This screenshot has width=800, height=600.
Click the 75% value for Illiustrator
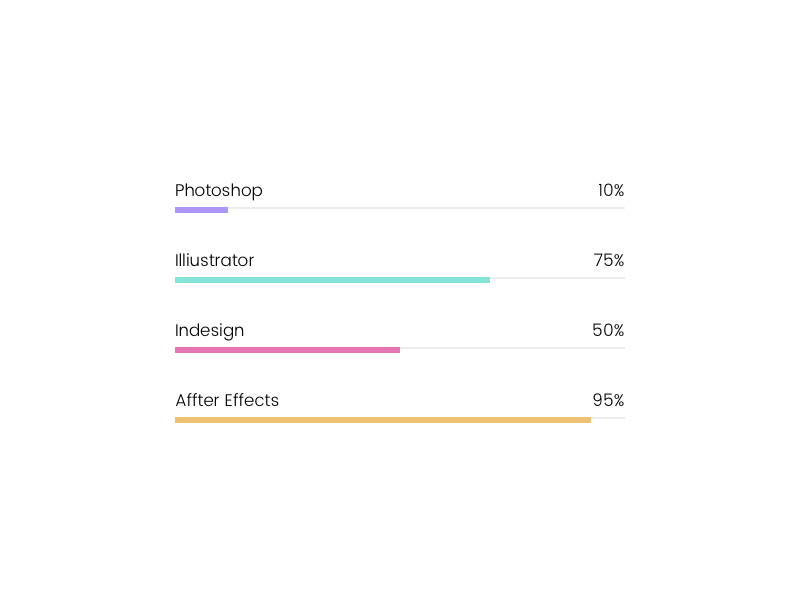click(x=608, y=261)
